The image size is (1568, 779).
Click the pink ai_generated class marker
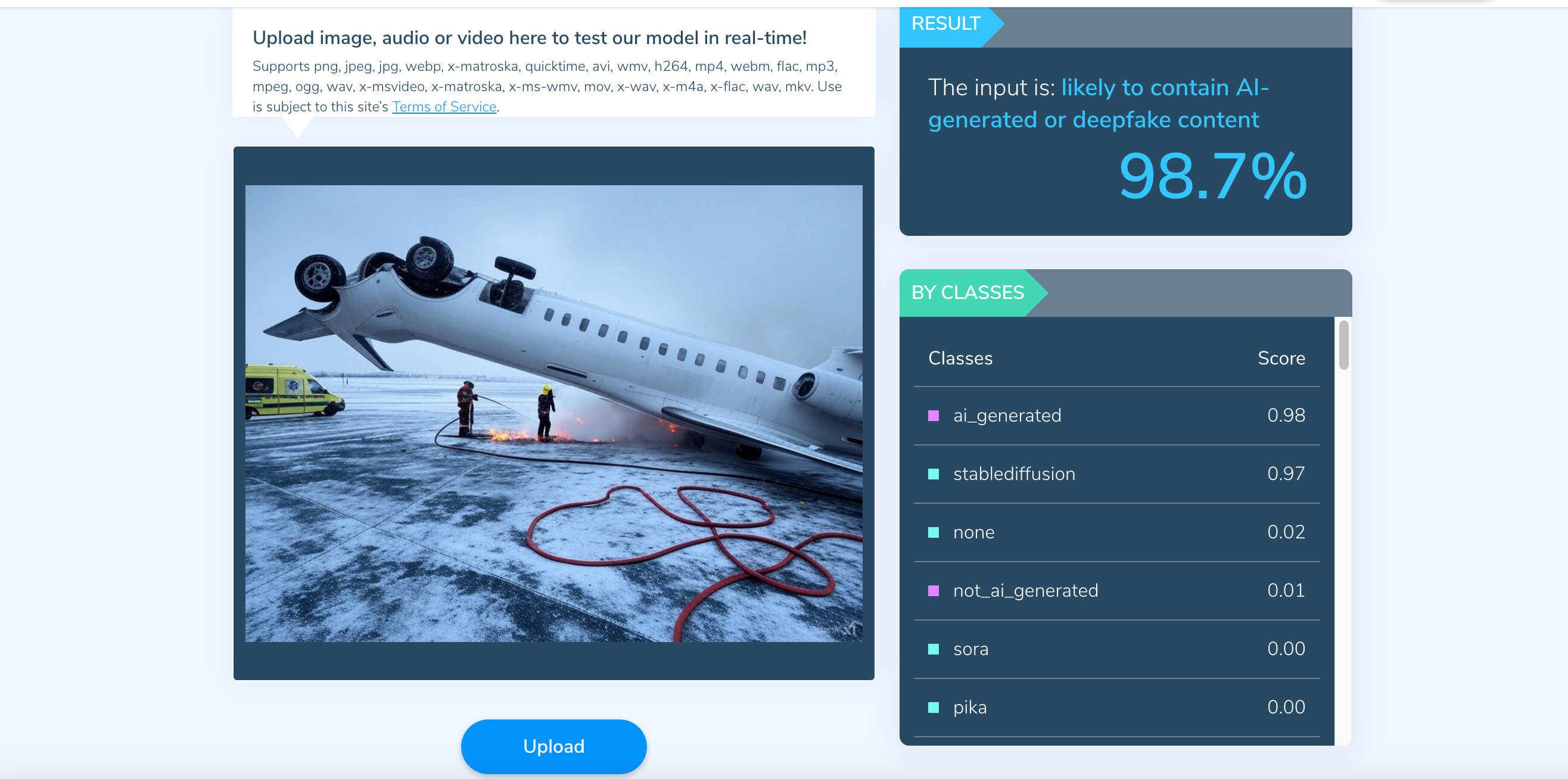933,416
